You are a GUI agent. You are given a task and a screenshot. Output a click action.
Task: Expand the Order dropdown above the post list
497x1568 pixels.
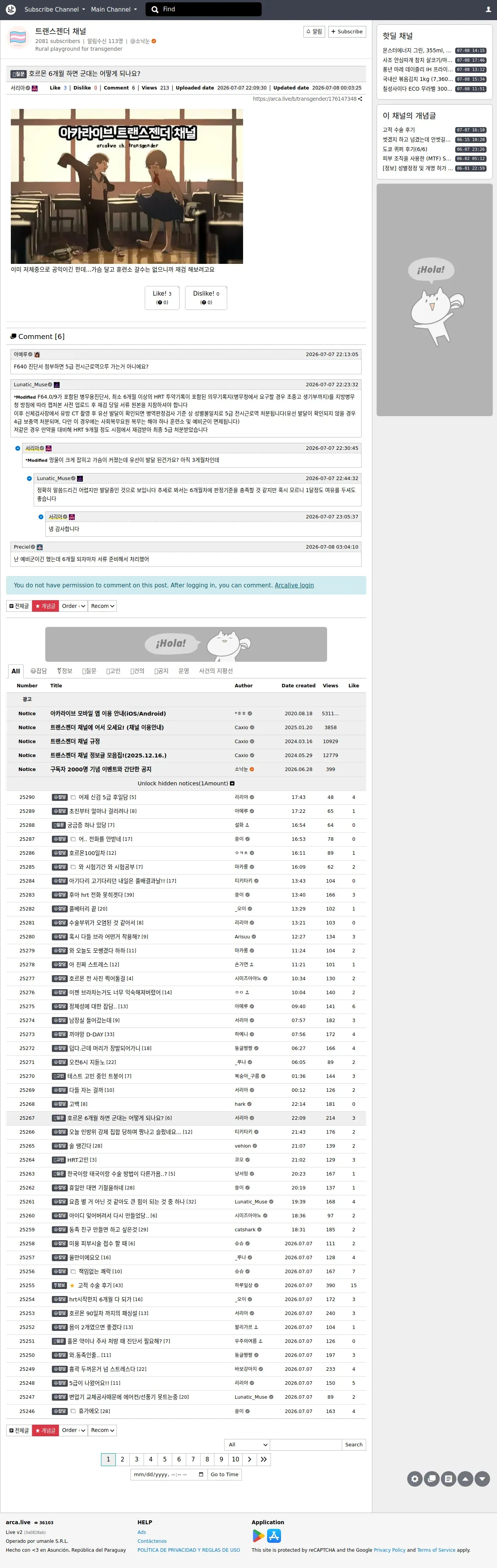click(x=73, y=606)
